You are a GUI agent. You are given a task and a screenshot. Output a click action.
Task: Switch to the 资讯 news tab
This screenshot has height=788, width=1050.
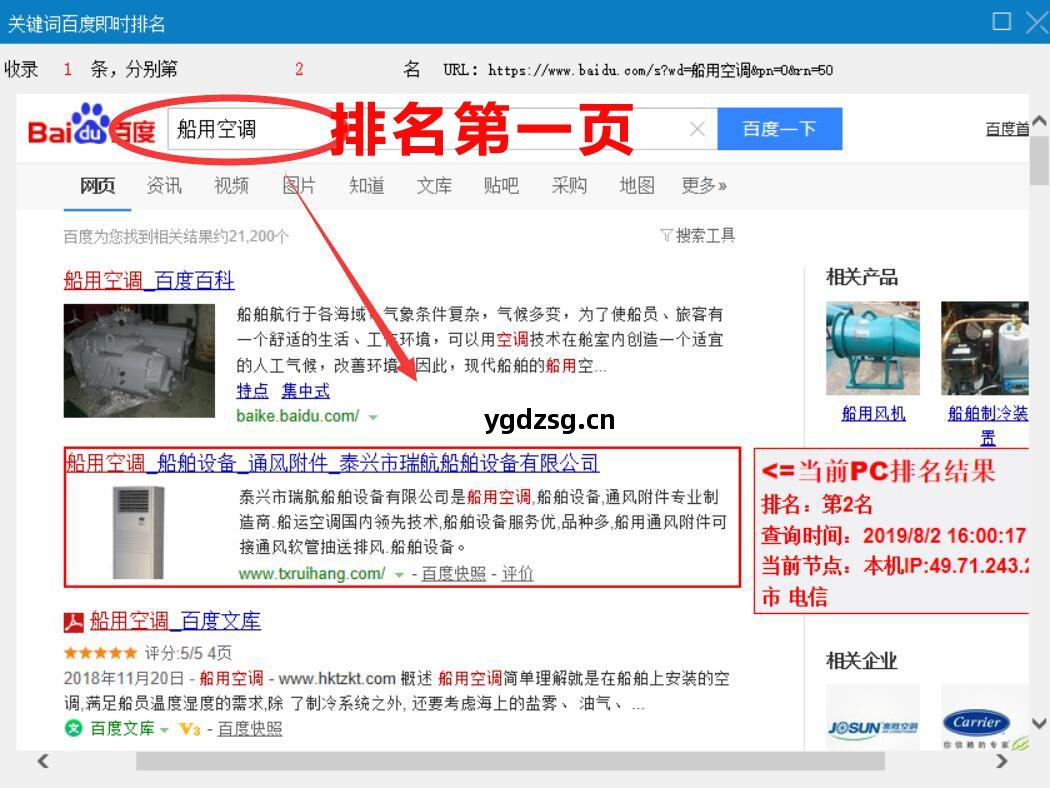164,186
